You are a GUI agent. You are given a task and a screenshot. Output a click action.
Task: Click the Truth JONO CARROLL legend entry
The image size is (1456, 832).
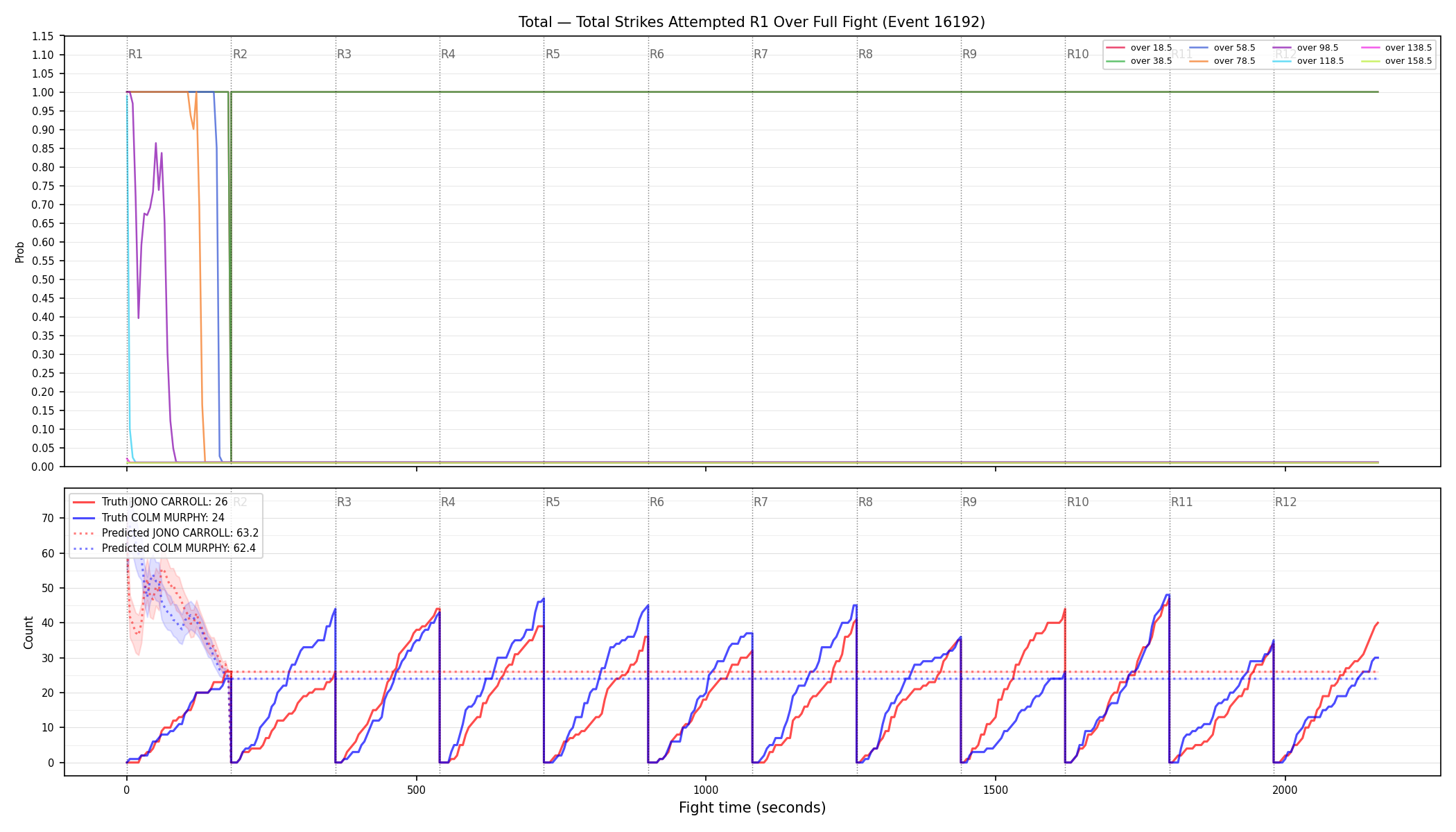point(150,502)
